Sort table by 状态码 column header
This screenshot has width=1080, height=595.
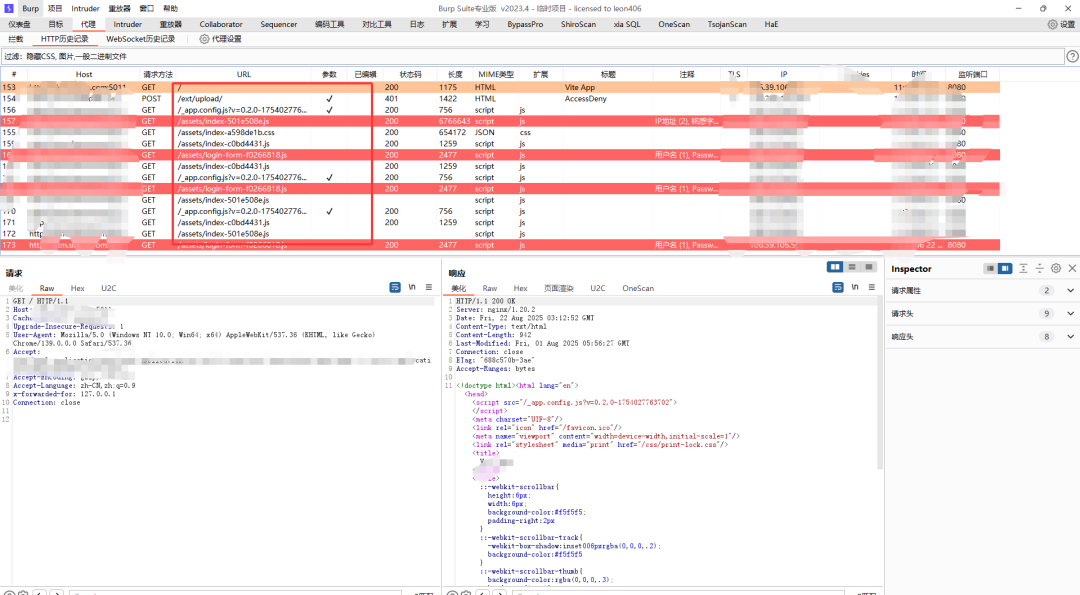pos(410,74)
